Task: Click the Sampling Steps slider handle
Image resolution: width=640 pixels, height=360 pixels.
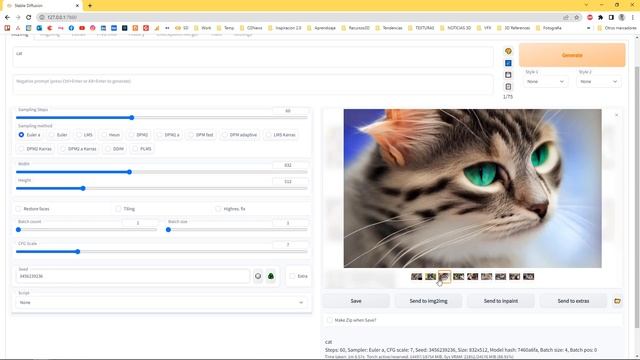Action: [x=132, y=118]
